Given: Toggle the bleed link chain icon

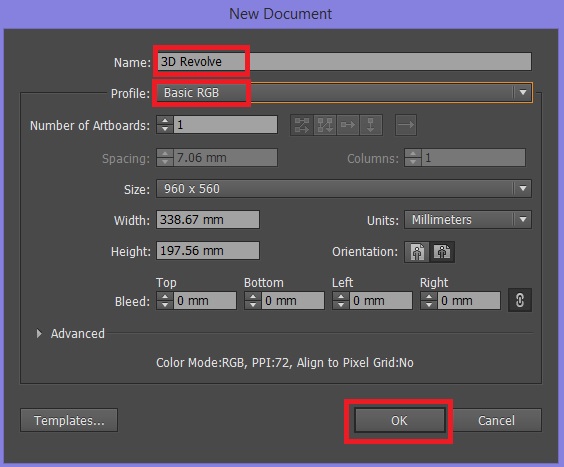Looking at the screenshot, I should 520,300.
